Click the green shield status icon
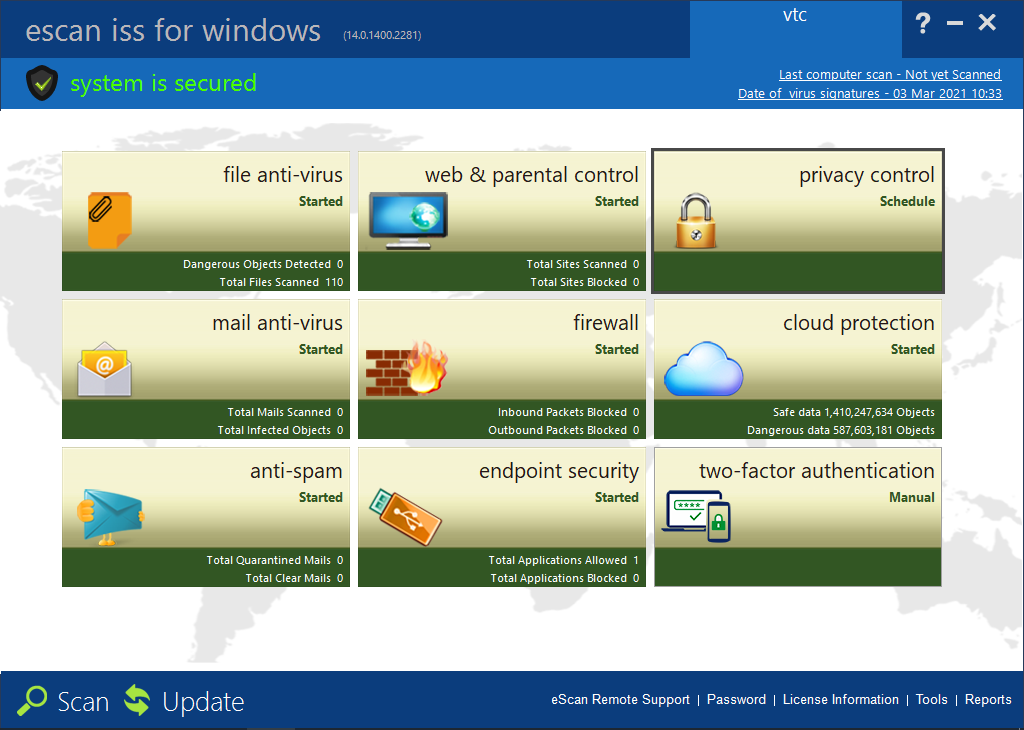The width and height of the screenshot is (1024, 730). 41,83
